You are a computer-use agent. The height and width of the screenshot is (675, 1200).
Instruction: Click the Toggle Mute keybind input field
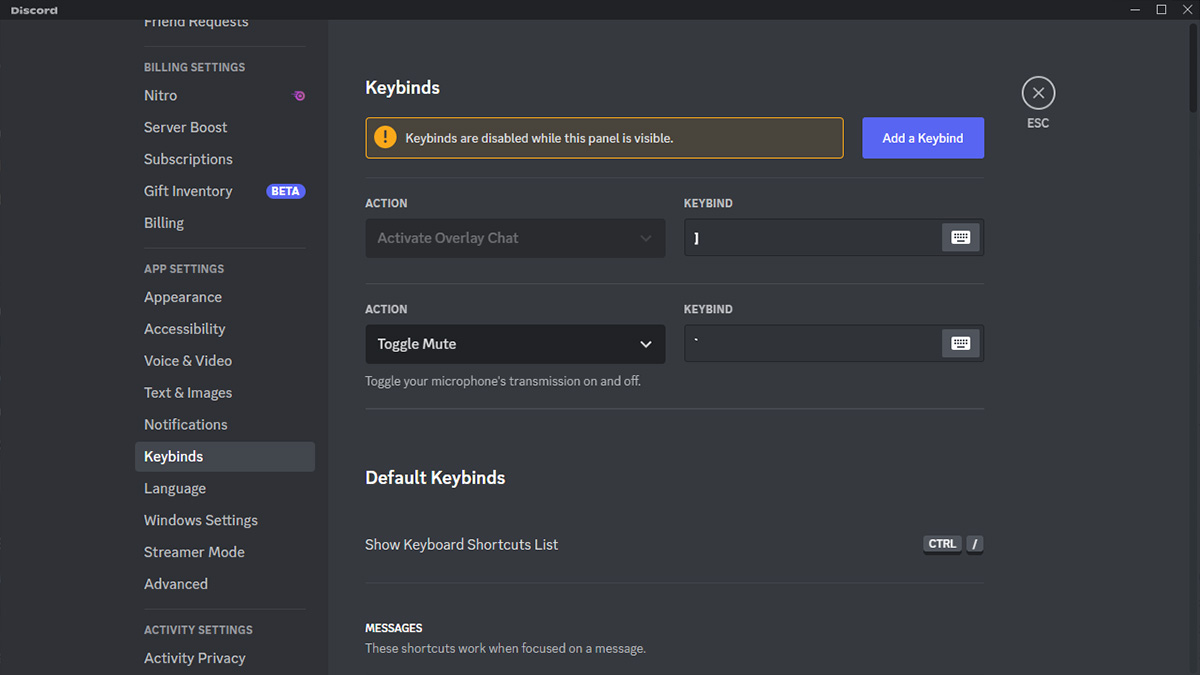click(x=810, y=343)
